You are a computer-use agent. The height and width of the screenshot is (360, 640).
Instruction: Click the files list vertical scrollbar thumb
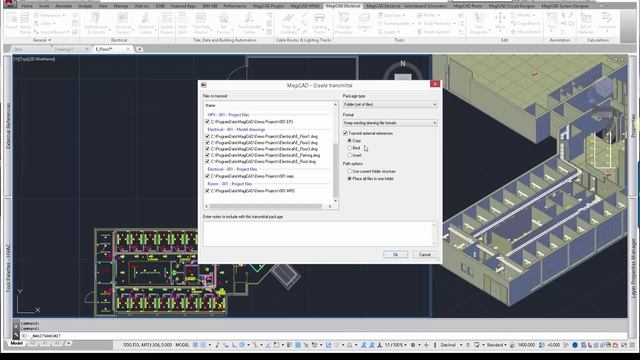pyautogui.click(x=336, y=169)
